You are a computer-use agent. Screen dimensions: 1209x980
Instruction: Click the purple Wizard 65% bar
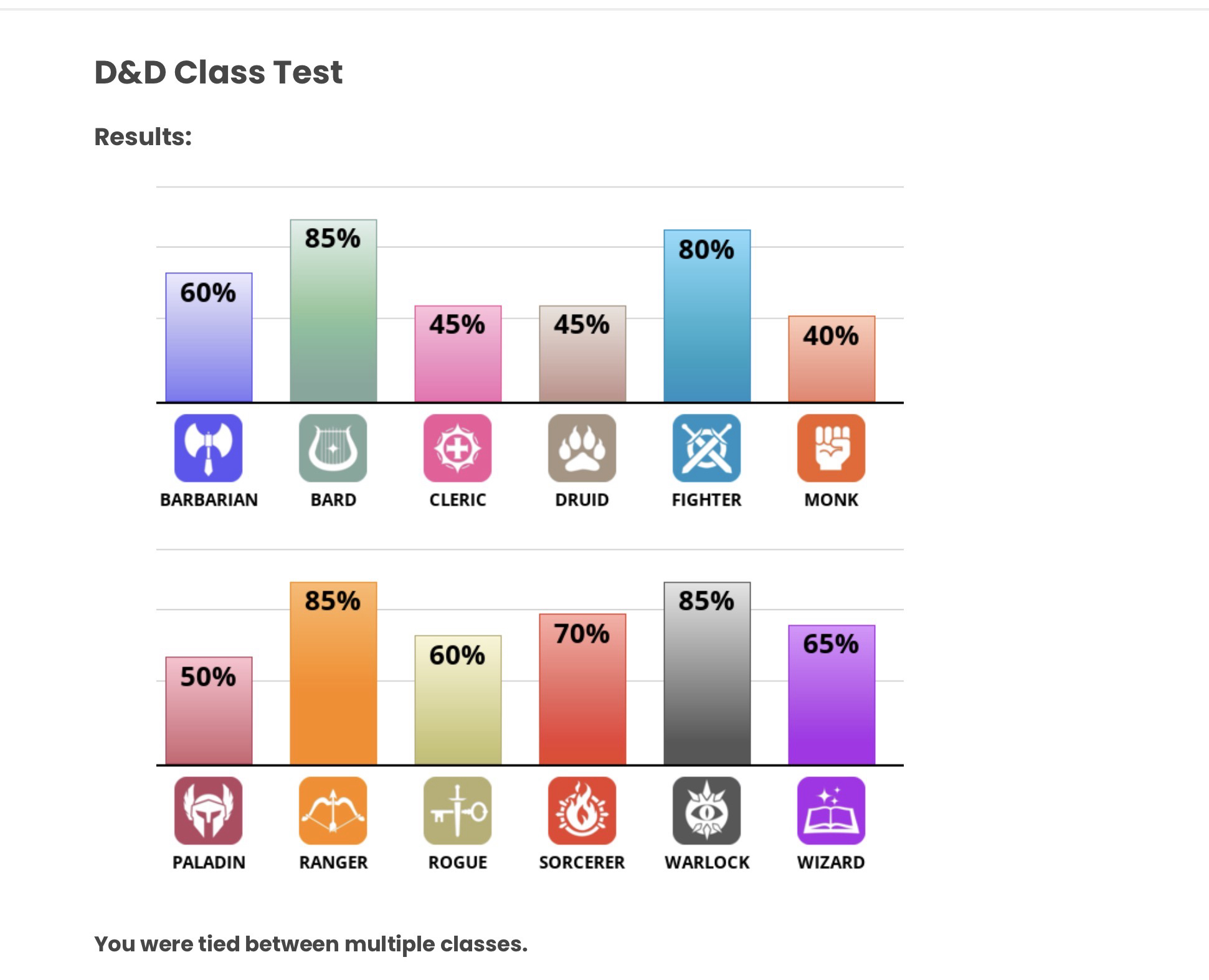point(832,704)
